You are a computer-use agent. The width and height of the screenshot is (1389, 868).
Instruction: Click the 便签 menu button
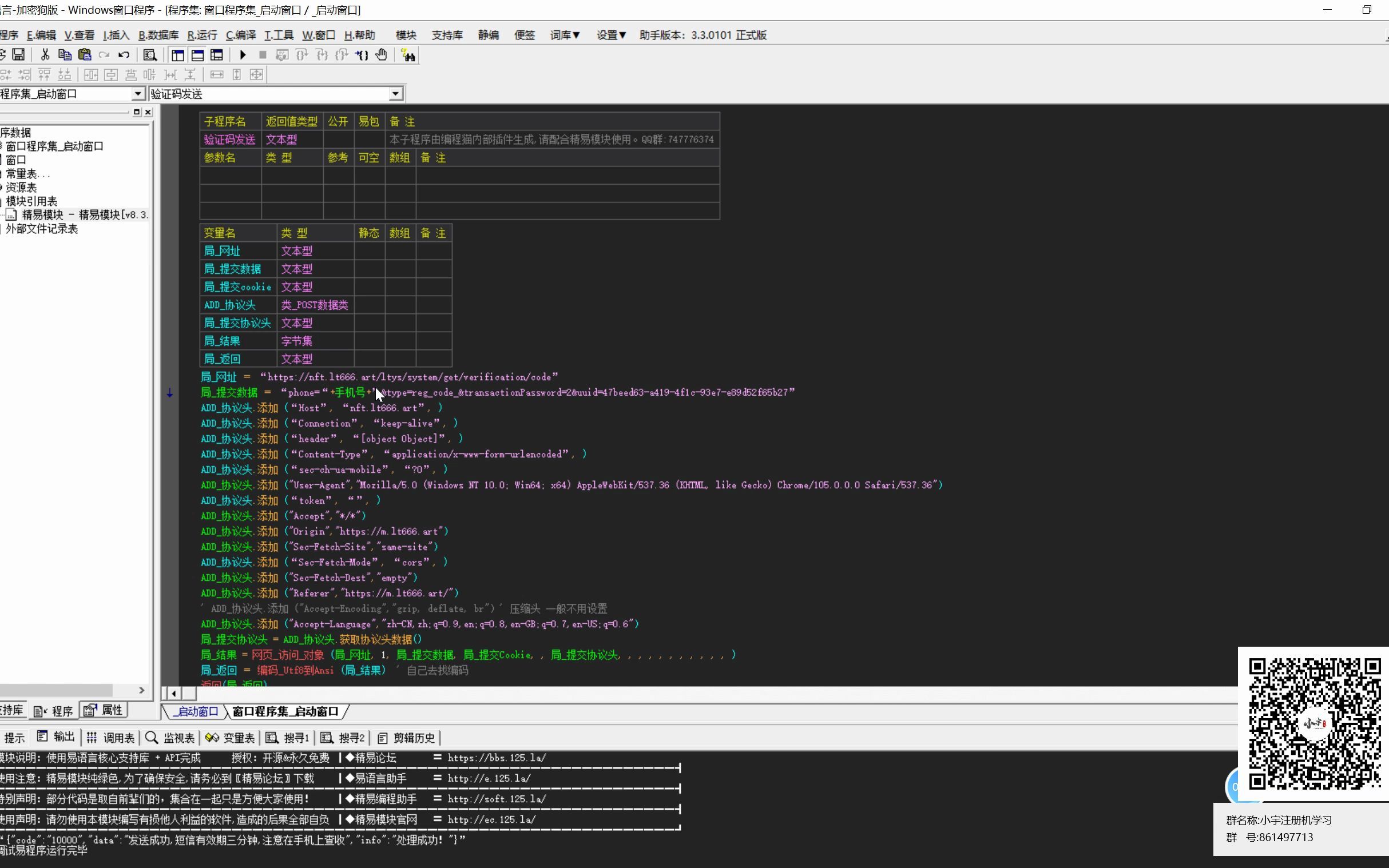[x=525, y=35]
